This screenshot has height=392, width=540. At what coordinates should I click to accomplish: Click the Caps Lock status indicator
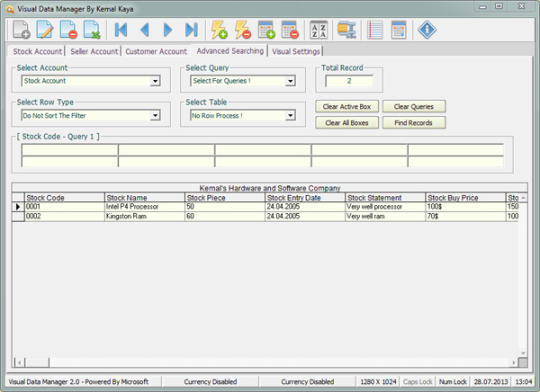(x=417, y=382)
